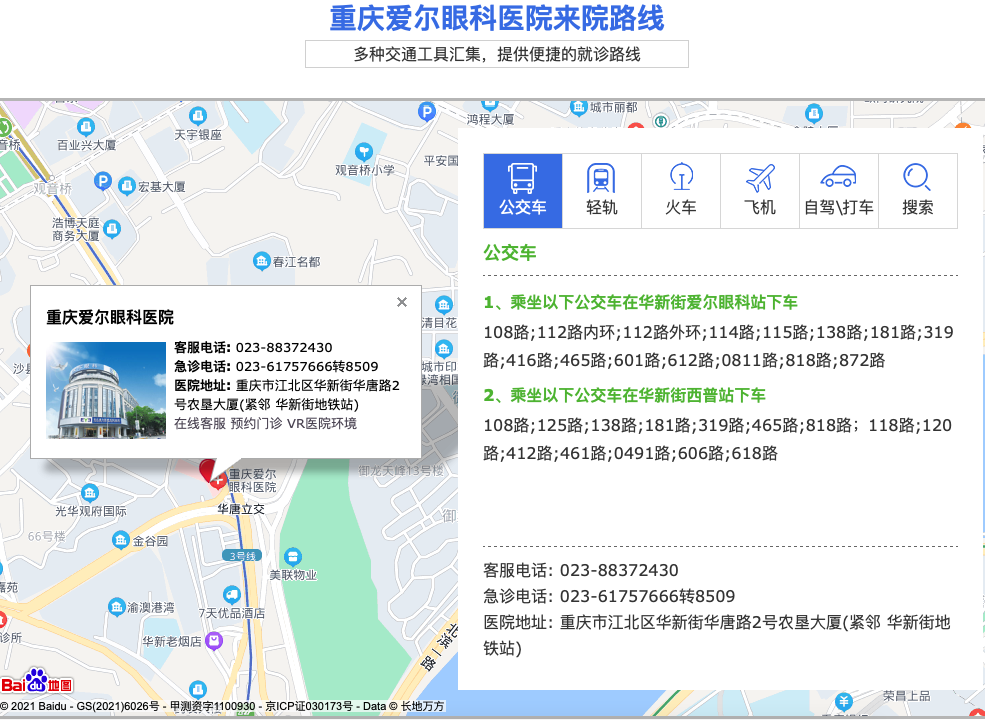This screenshot has width=985, height=720.
Task: Click the 城市丽都 building map icon
Action: click(579, 107)
